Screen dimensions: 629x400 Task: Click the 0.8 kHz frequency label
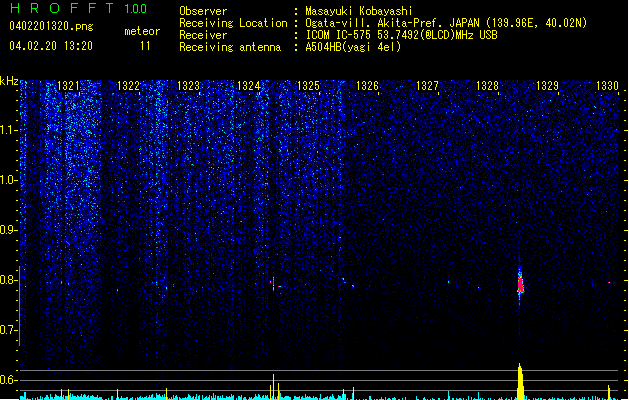tap(8, 280)
